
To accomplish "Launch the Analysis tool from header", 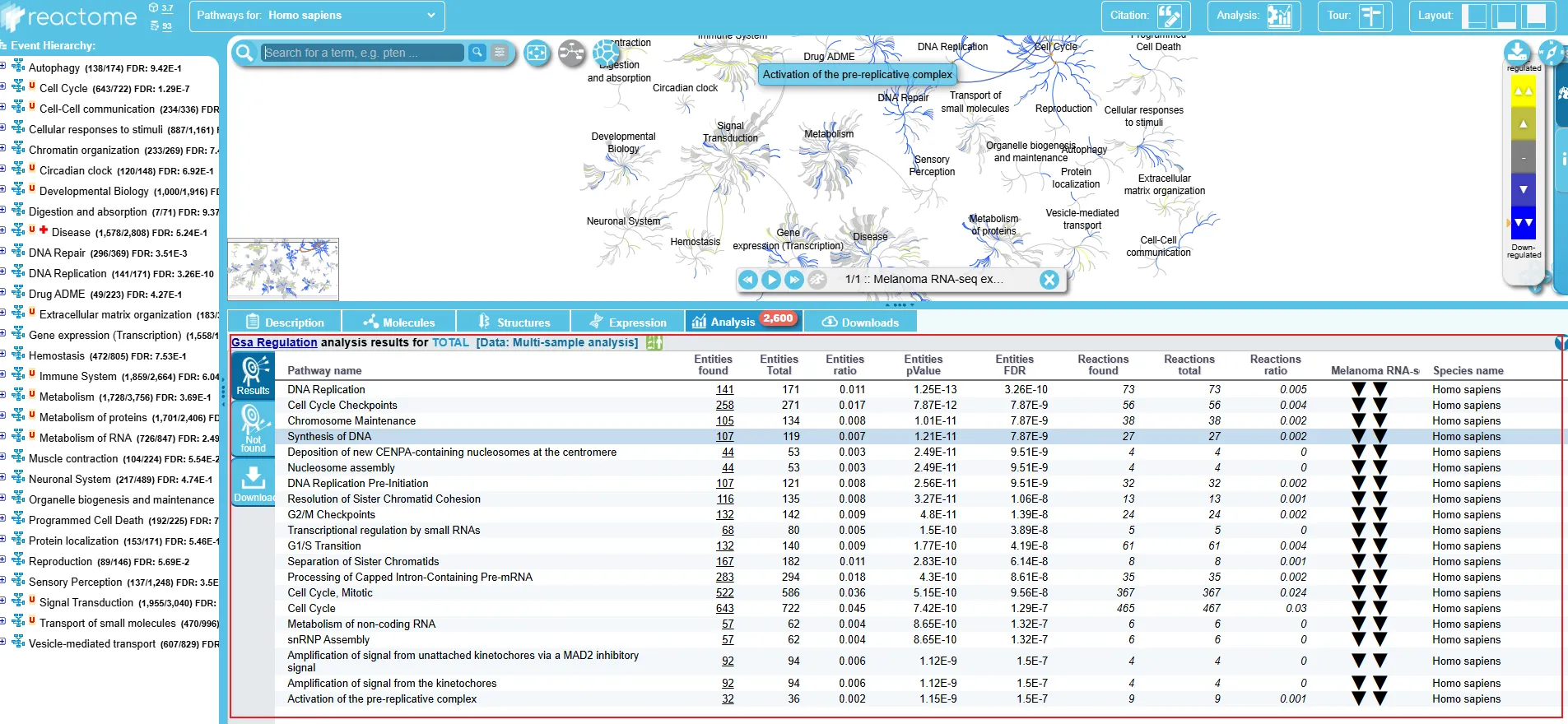I will click(1279, 16).
